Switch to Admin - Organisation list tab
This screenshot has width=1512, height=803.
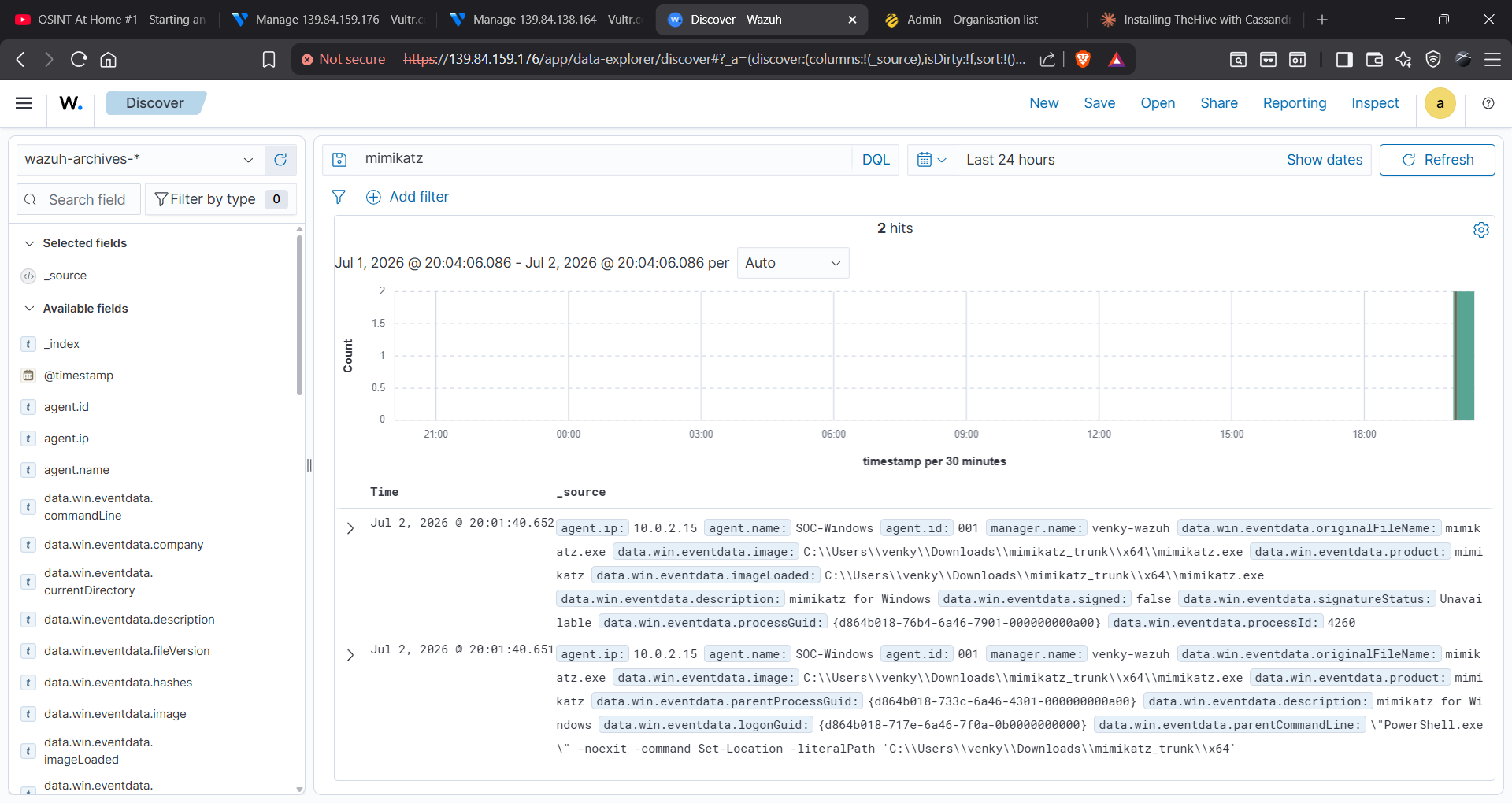click(x=972, y=20)
